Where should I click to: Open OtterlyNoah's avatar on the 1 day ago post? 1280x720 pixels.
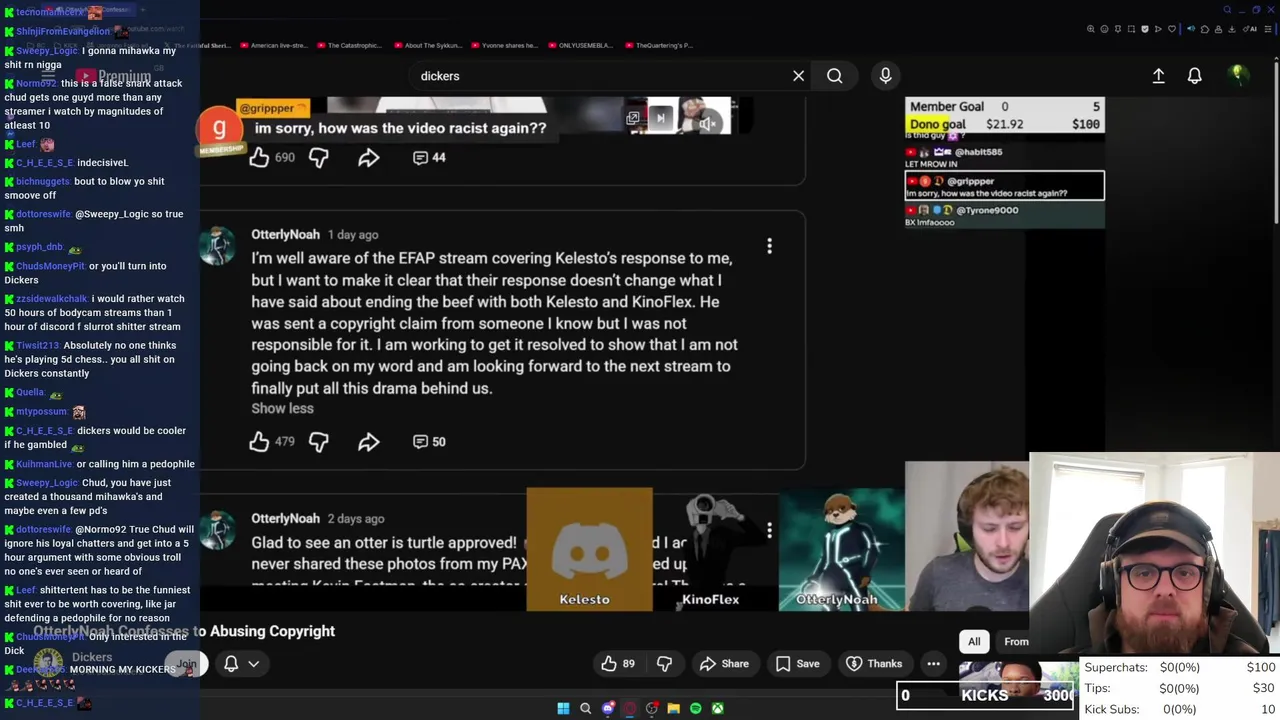click(x=217, y=246)
